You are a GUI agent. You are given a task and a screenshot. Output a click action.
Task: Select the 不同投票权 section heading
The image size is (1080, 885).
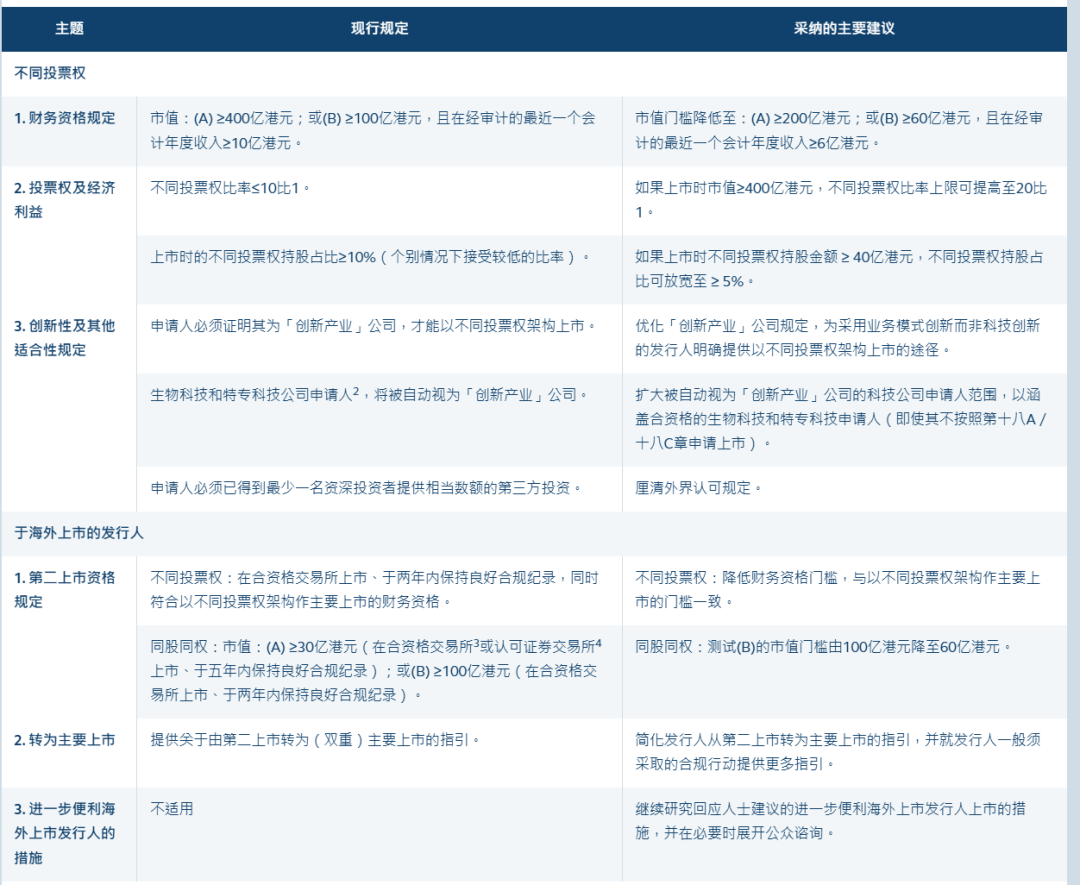pos(50,73)
